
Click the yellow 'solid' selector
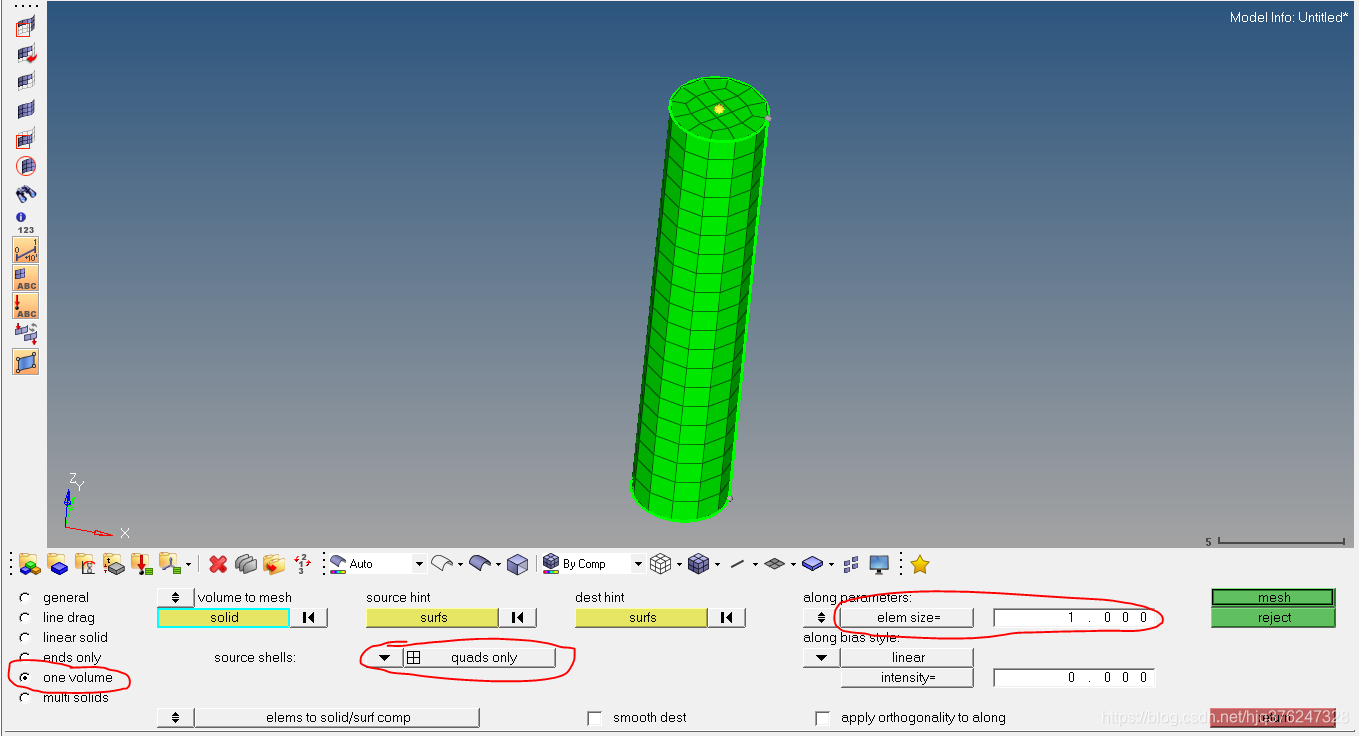224,618
